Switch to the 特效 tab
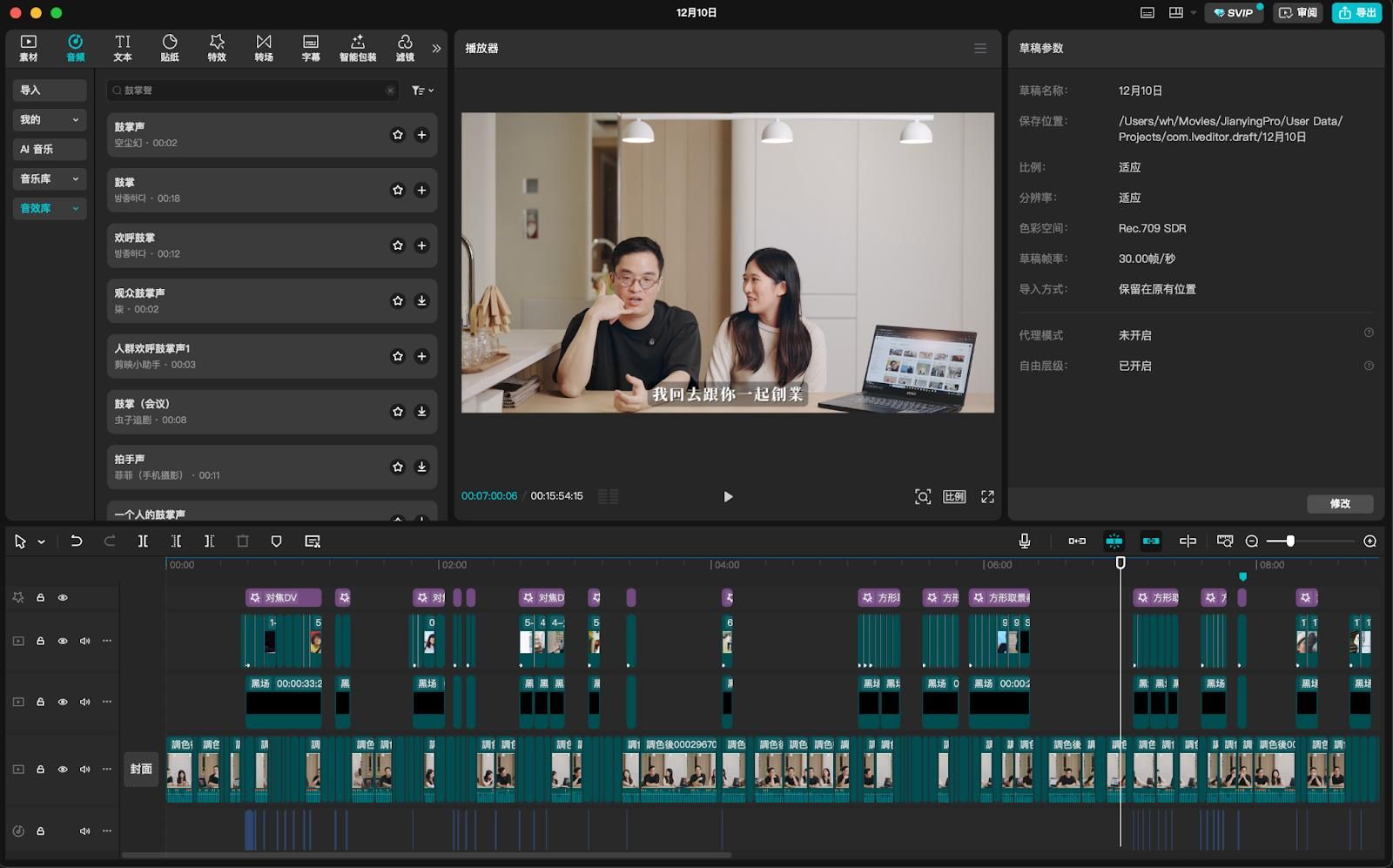The height and width of the screenshot is (868, 1393). [217, 48]
